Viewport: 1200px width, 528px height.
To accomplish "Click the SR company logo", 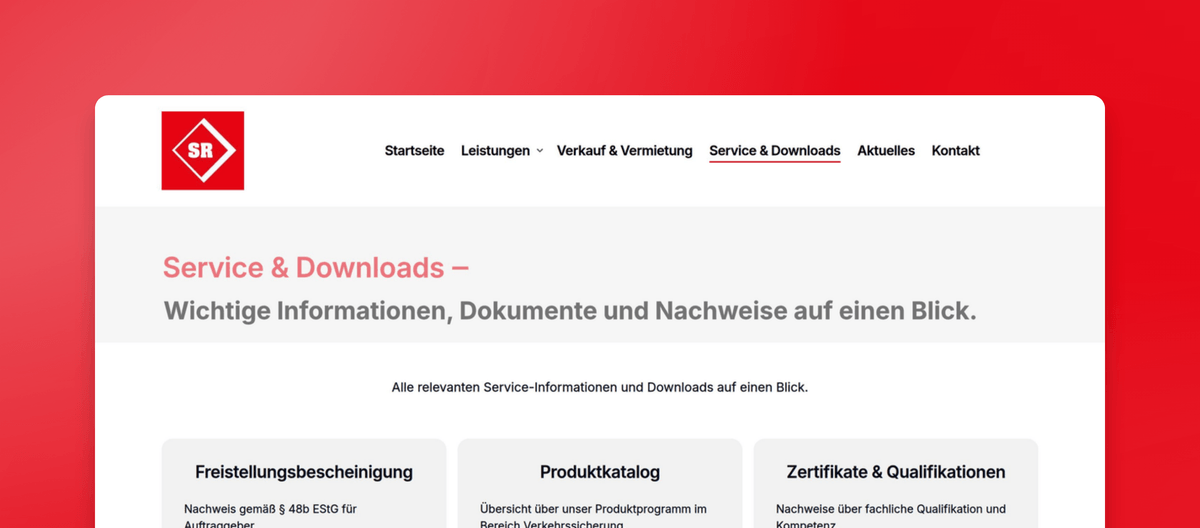I will coord(203,151).
